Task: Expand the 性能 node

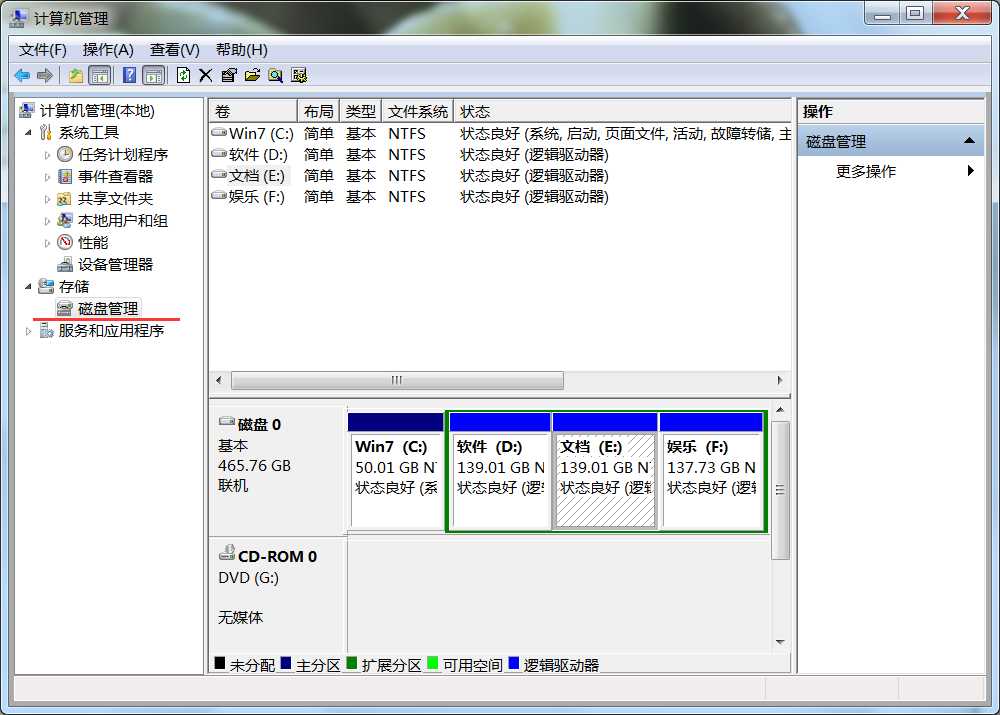Action: coord(47,243)
